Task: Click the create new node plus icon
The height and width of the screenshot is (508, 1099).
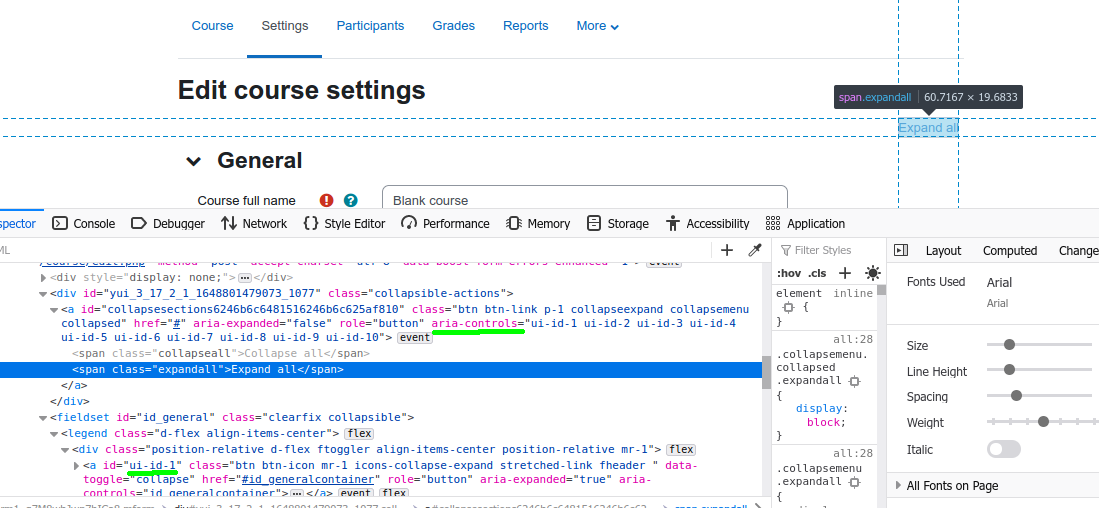Action: coord(727,250)
